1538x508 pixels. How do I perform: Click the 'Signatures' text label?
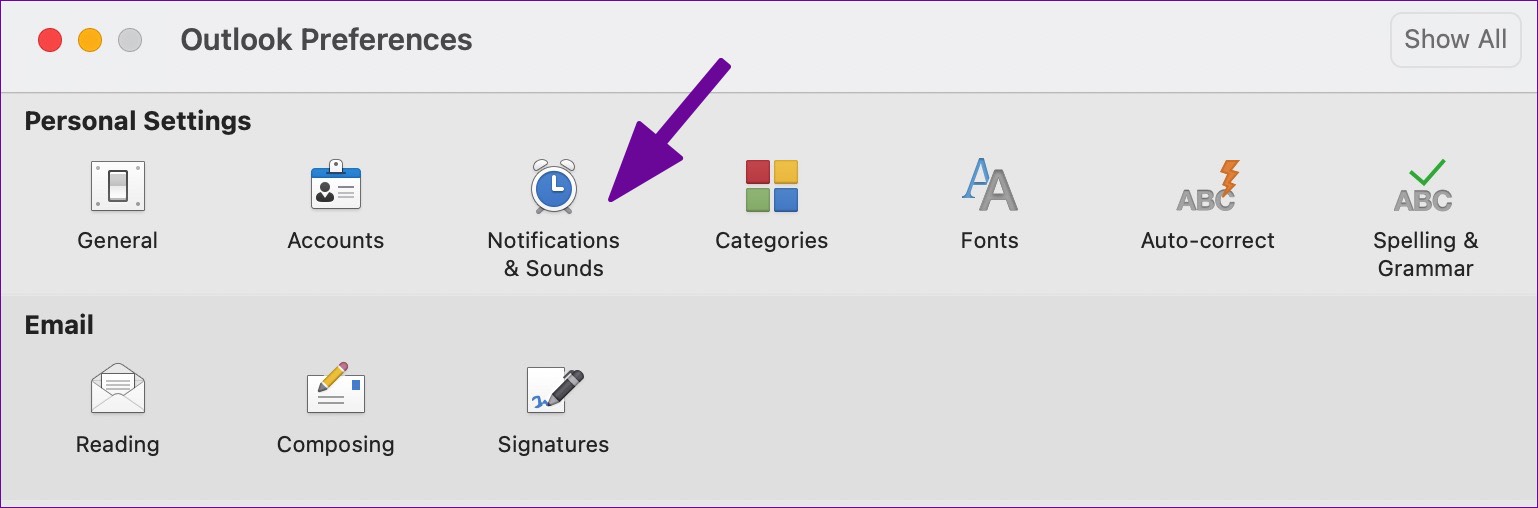pyautogui.click(x=554, y=444)
